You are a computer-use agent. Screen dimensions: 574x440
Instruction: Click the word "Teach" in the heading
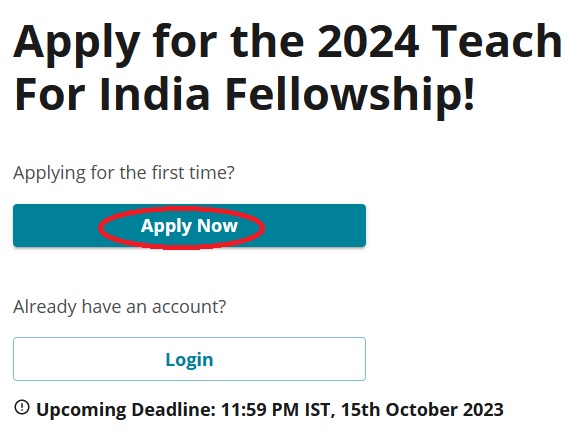coord(497,41)
